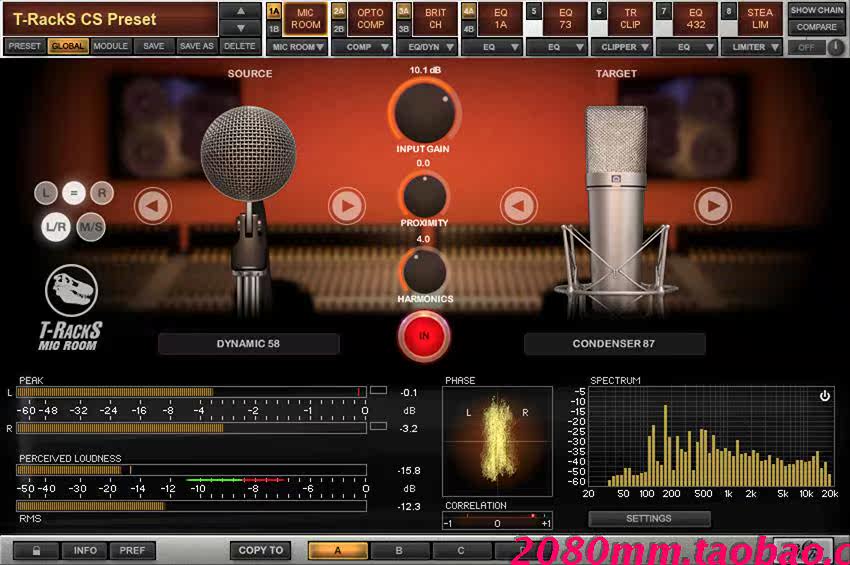Select right channel R button
Image resolution: width=850 pixels, height=565 pixels.
[102, 192]
